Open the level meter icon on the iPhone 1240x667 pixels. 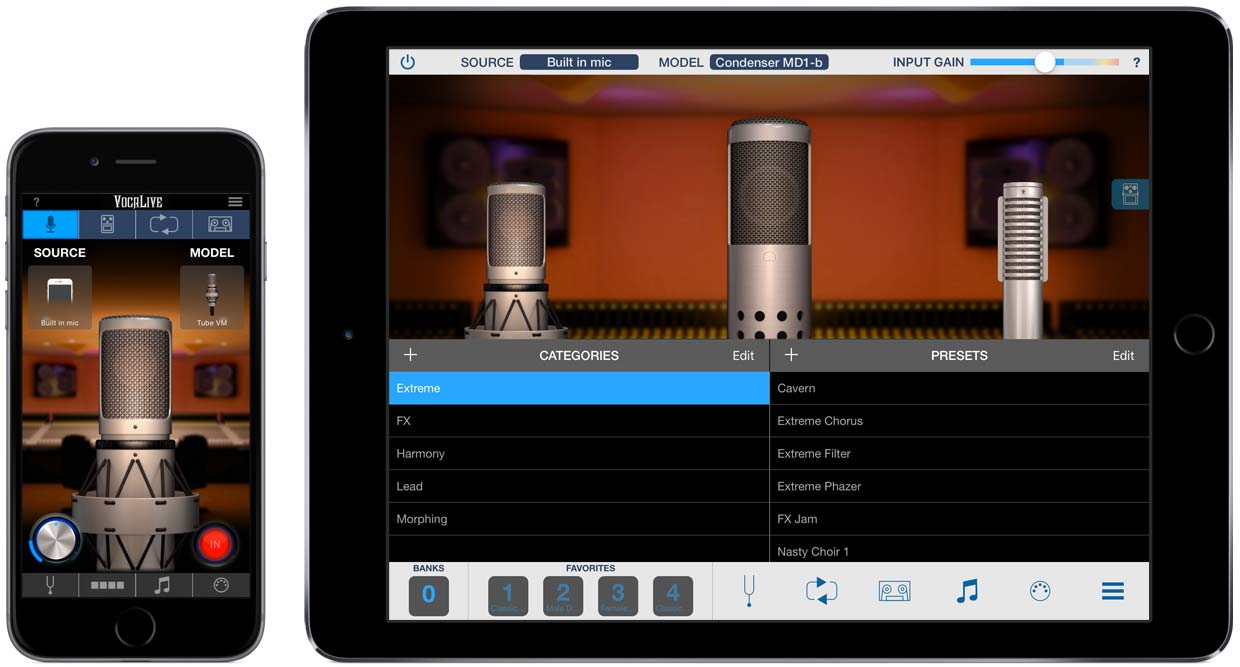[x=106, y=585]
